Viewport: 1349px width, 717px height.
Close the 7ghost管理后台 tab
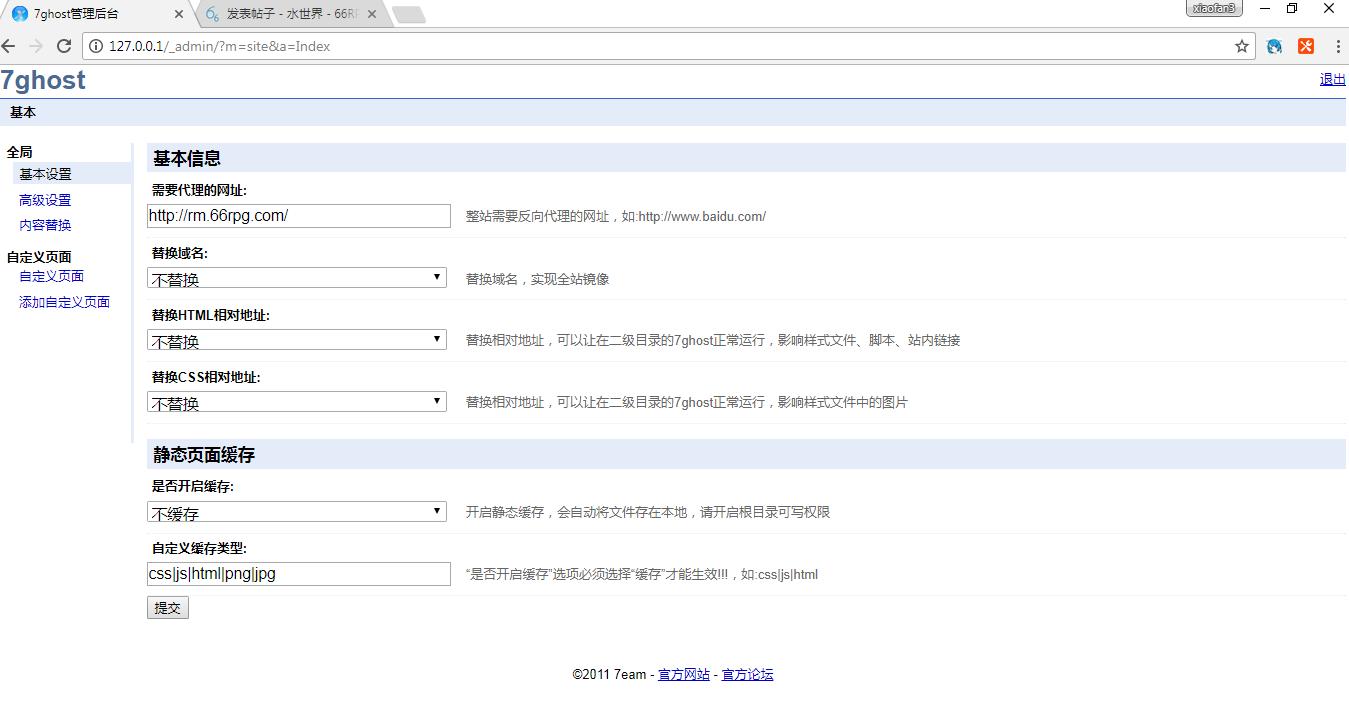coord(179,14)
